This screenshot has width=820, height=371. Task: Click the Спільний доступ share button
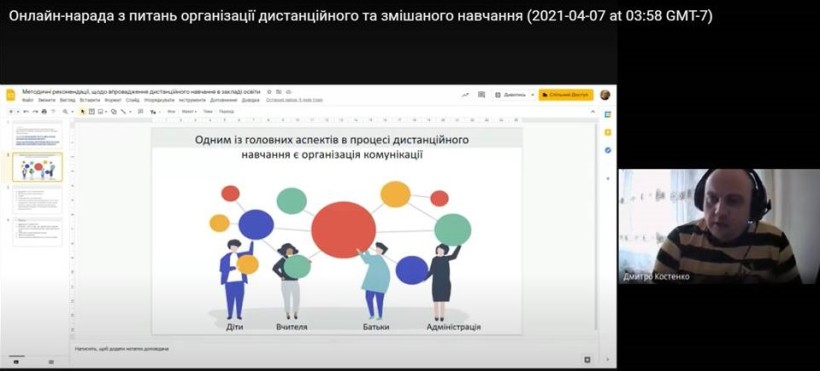pos(566,95)
